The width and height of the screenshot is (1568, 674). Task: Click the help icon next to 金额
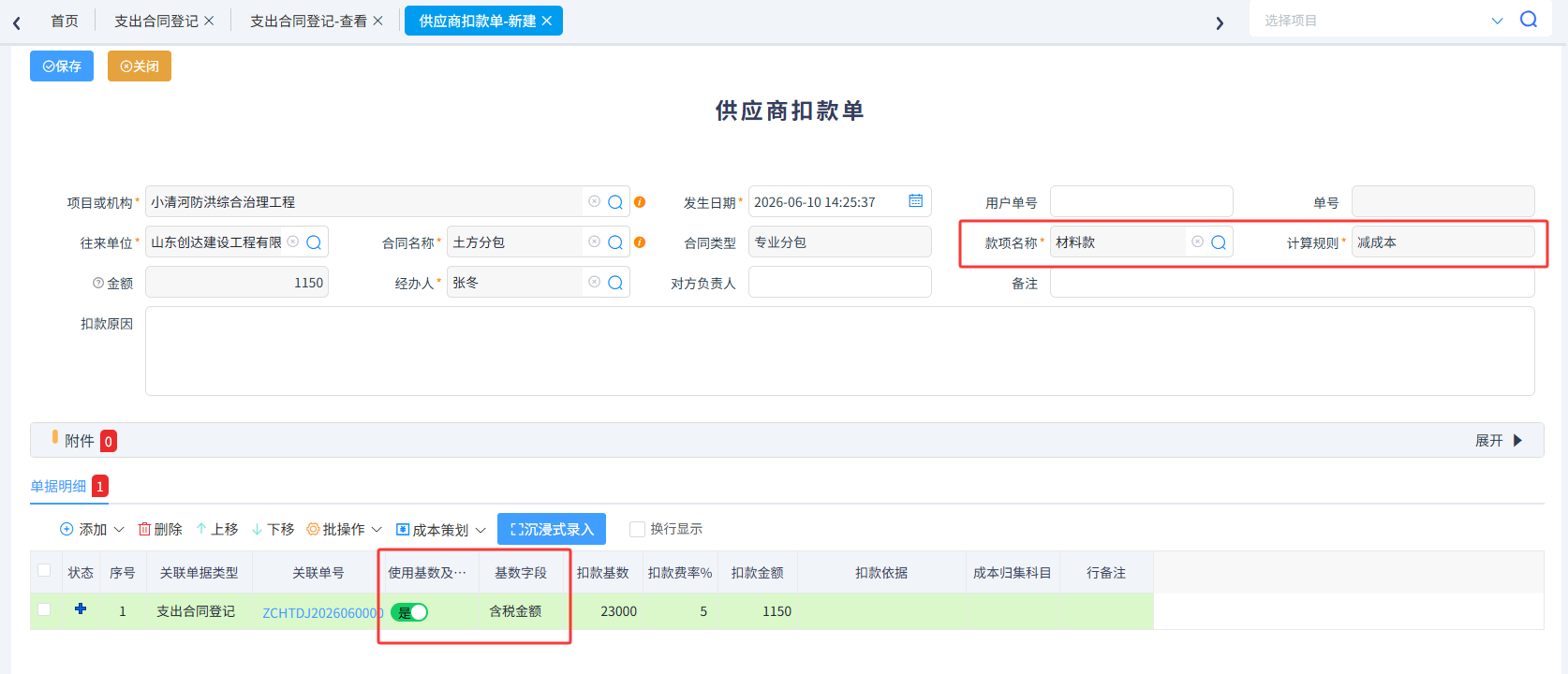pyautogui.click(x=97, y=283)
